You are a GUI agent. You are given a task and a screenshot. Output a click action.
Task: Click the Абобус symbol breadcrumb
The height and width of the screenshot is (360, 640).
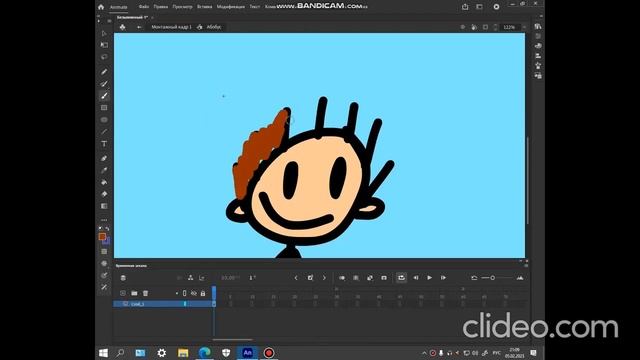214,27
